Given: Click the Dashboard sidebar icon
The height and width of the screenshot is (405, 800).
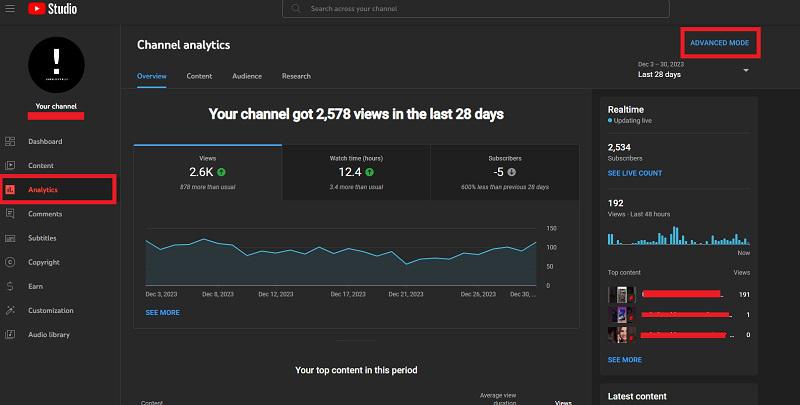Looking at the screenshot, I should click(x=10, y=141).
